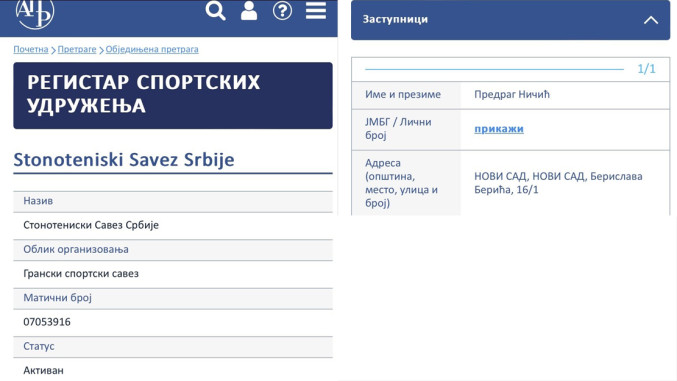Select value Стонотениски Савез Србије
This screenshot has width=677, height=381.
91,225
